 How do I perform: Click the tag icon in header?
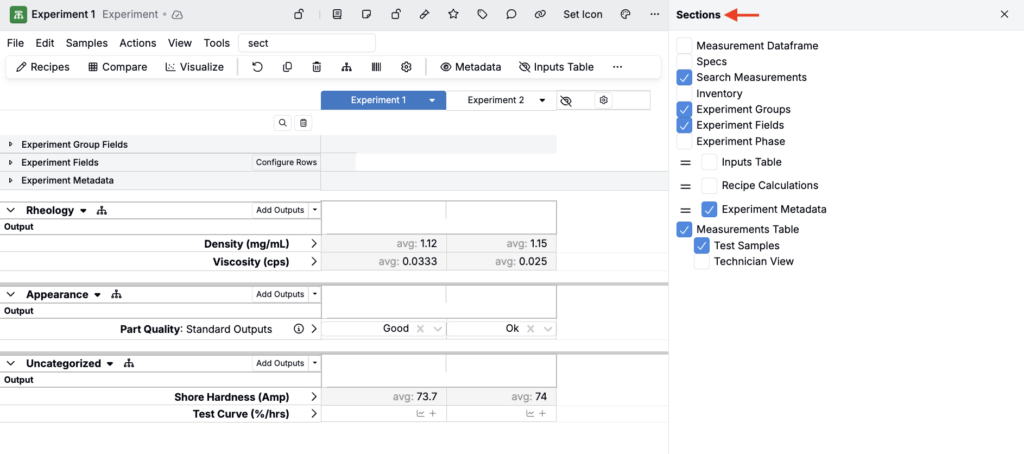pyautogui.click(x=483, y=15)
